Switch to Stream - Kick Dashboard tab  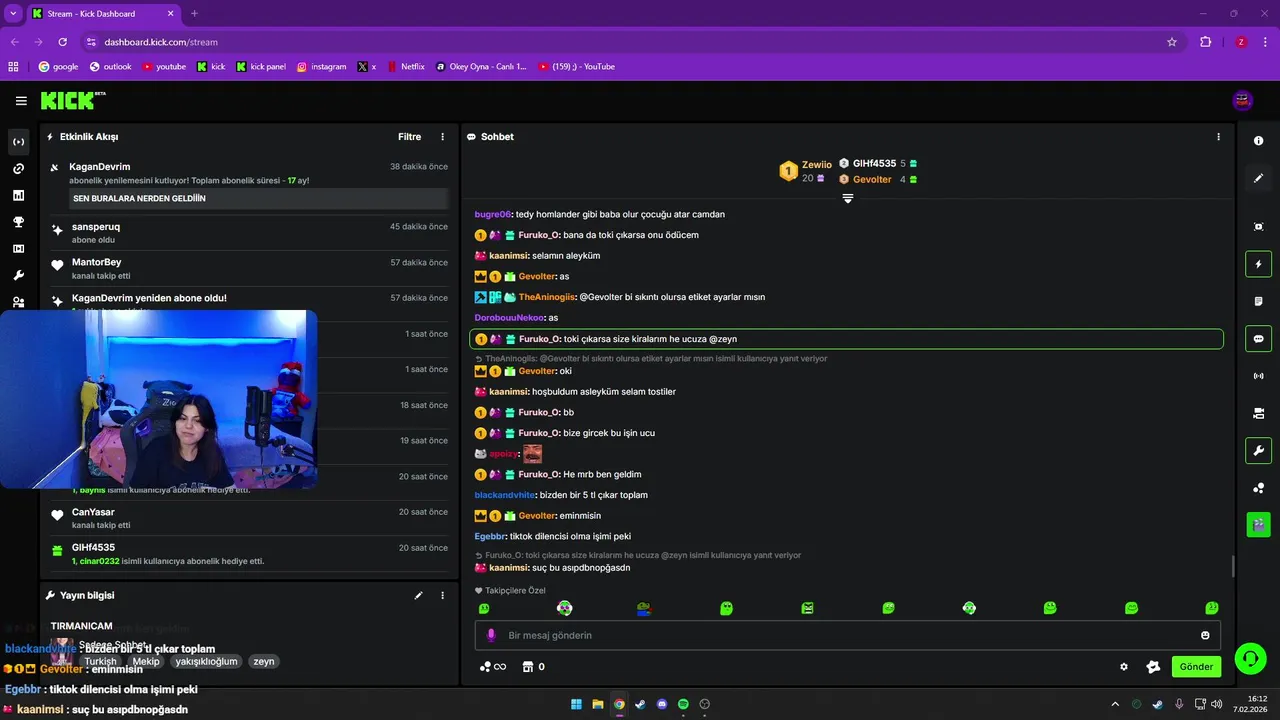pos(102,14)
